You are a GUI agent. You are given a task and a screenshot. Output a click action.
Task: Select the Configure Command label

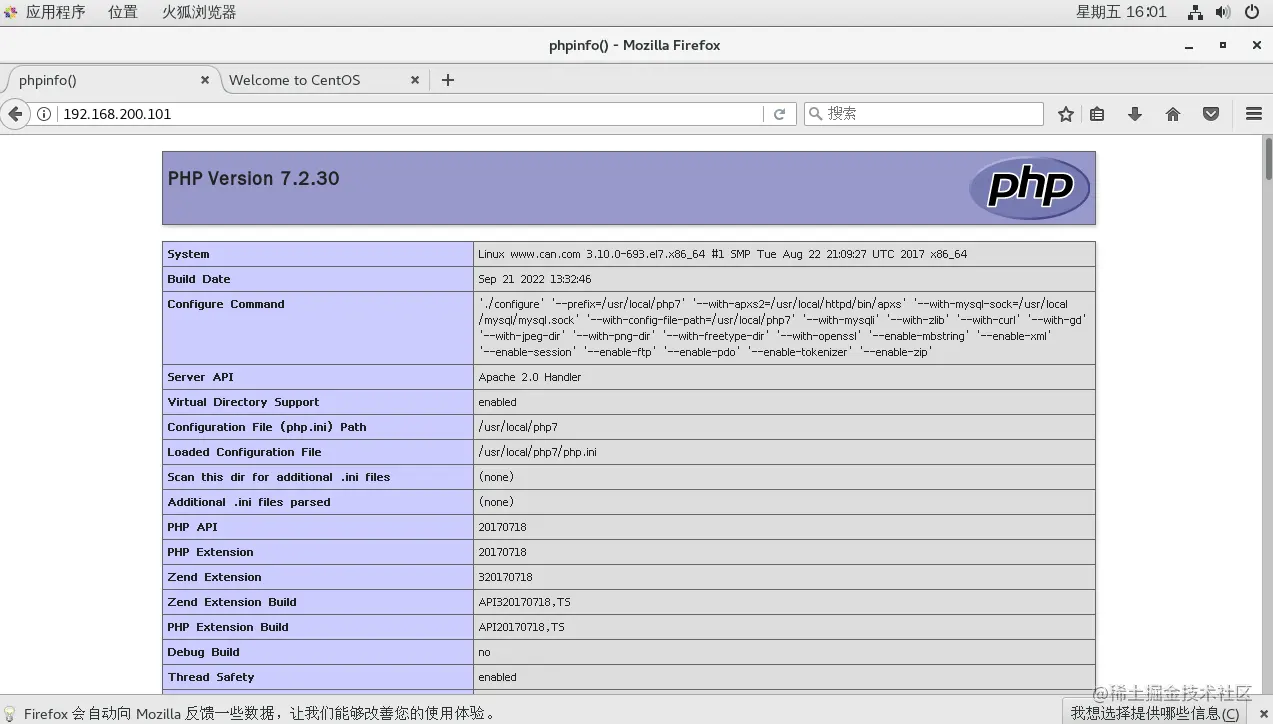click(226, 304)
